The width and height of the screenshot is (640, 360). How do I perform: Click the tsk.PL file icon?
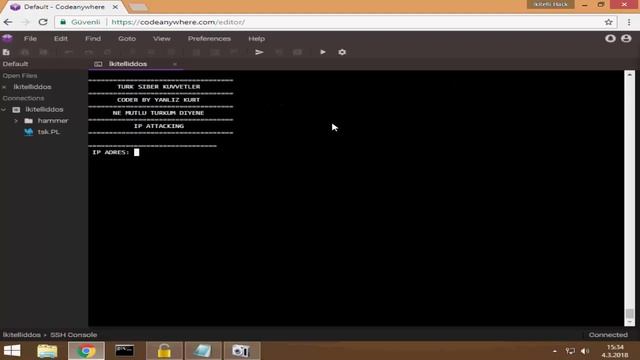point(29,132)
